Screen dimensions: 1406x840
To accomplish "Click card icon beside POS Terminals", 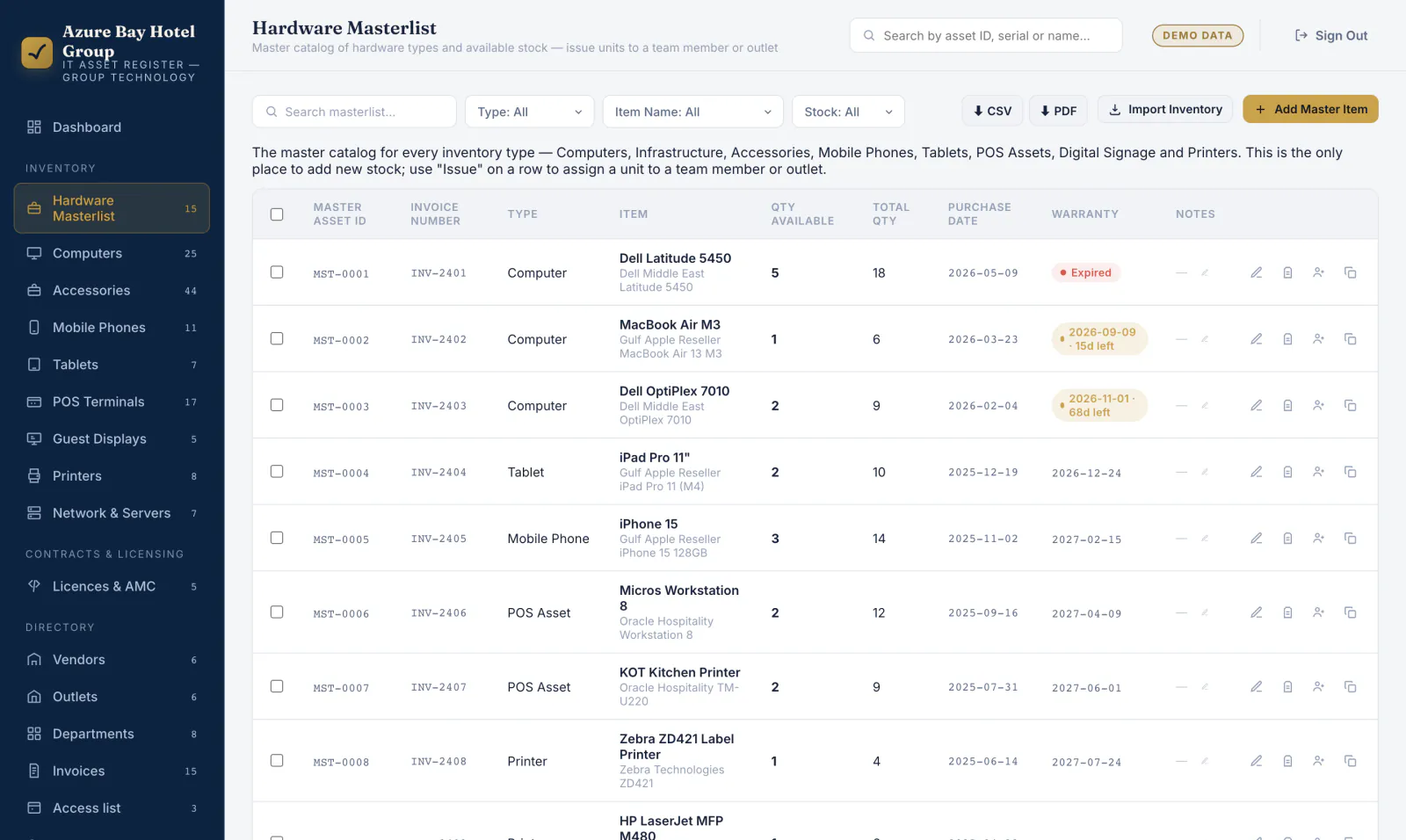I will (34, 402).
